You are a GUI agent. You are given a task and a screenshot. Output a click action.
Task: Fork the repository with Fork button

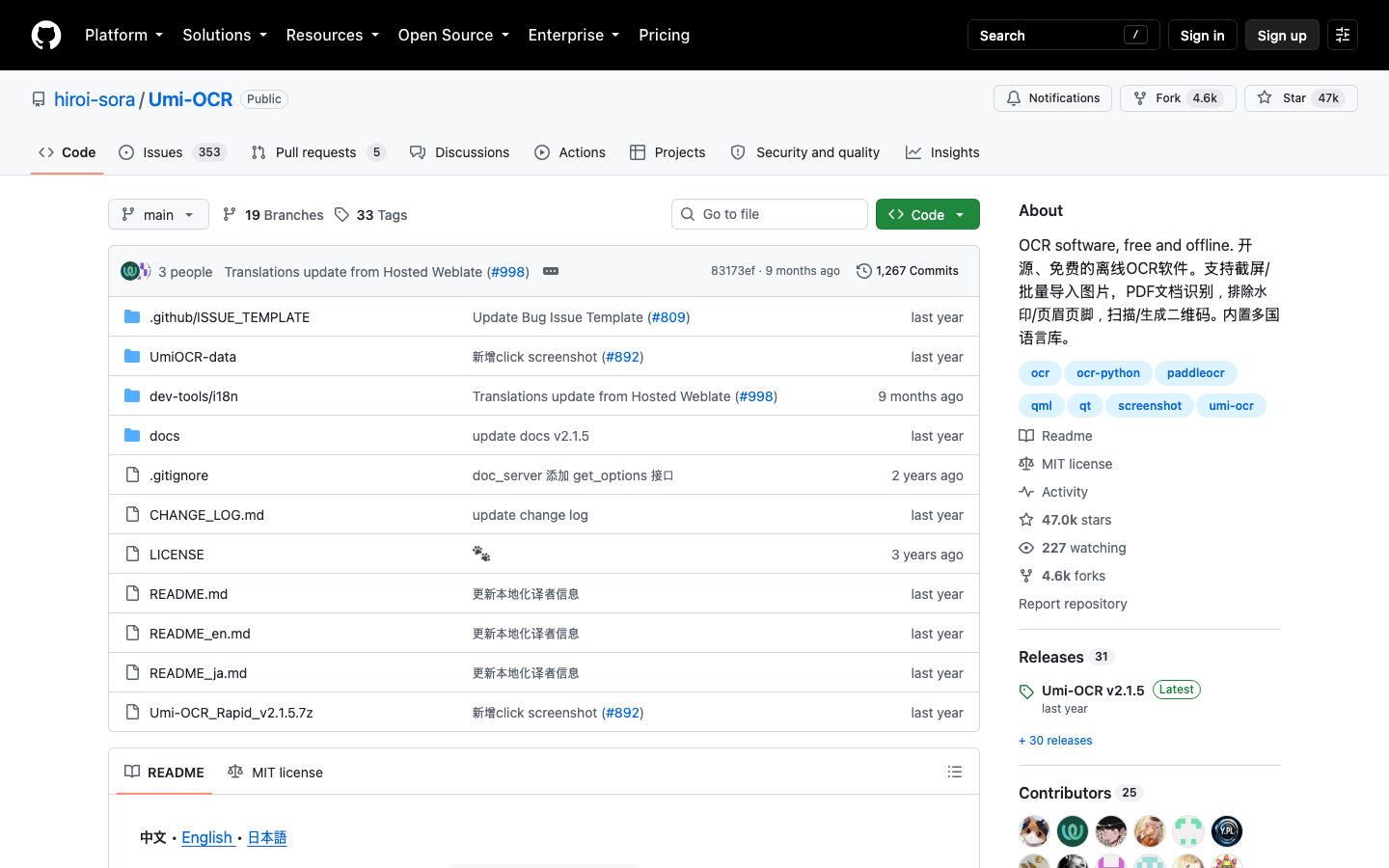point(1178,98)
